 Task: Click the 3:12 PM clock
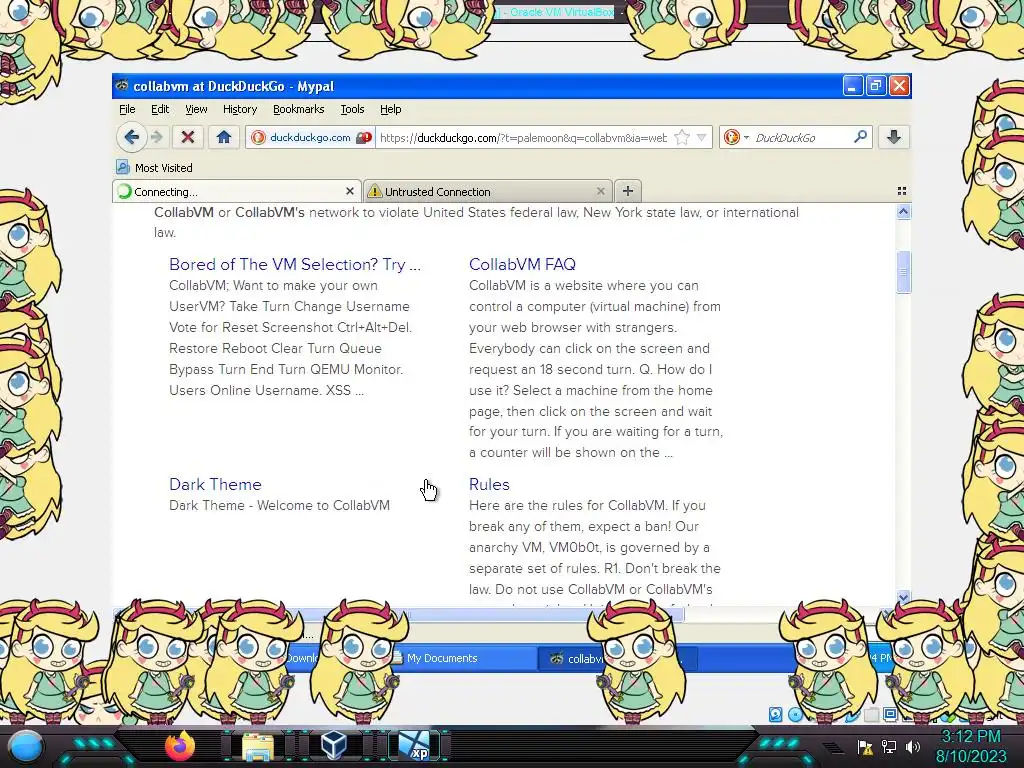pos(971,737)
